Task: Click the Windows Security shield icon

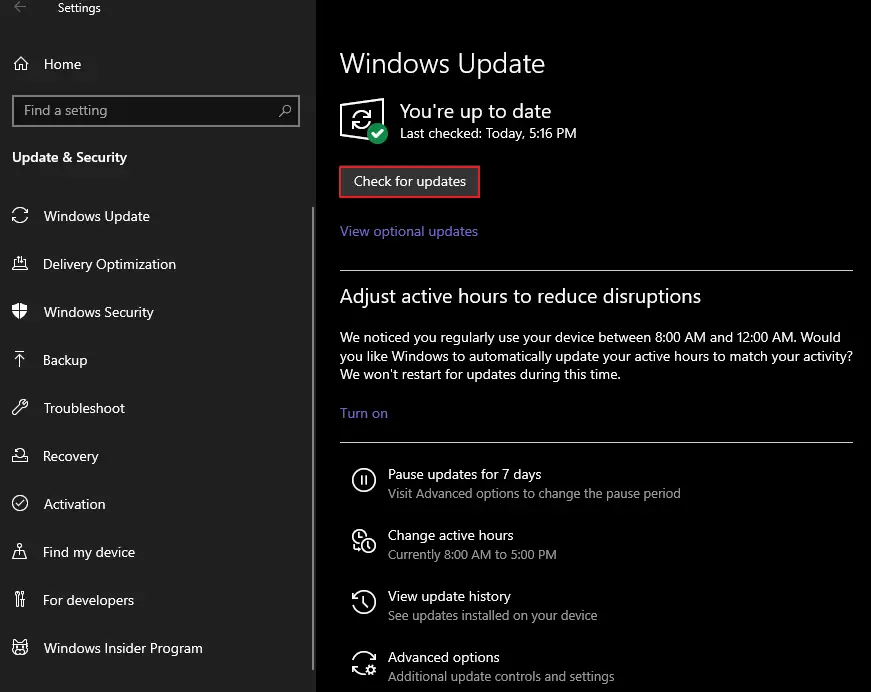Action: click(x=20, y=311)
